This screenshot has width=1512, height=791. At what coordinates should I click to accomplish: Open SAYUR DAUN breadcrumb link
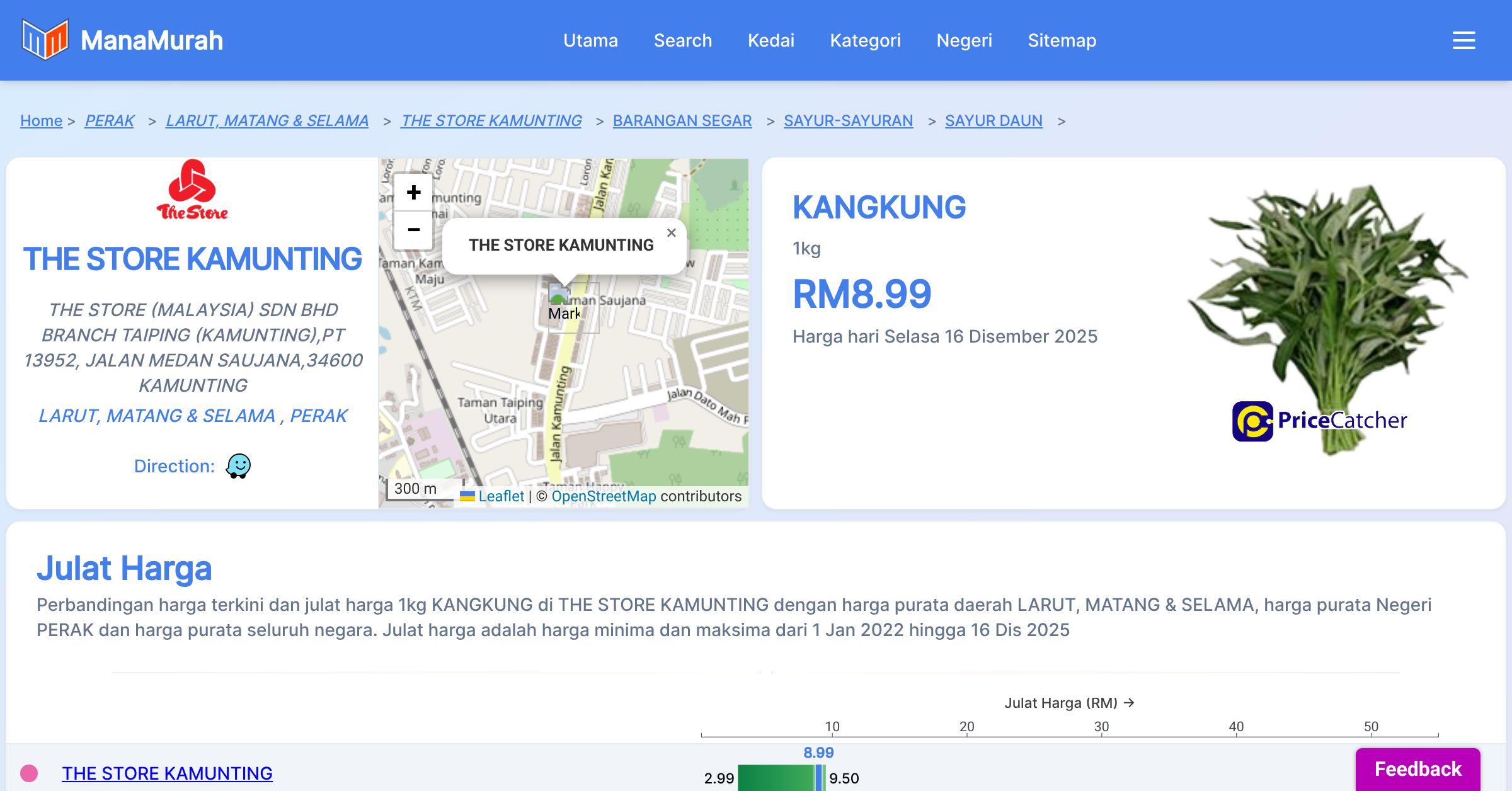tap(994, 120)
